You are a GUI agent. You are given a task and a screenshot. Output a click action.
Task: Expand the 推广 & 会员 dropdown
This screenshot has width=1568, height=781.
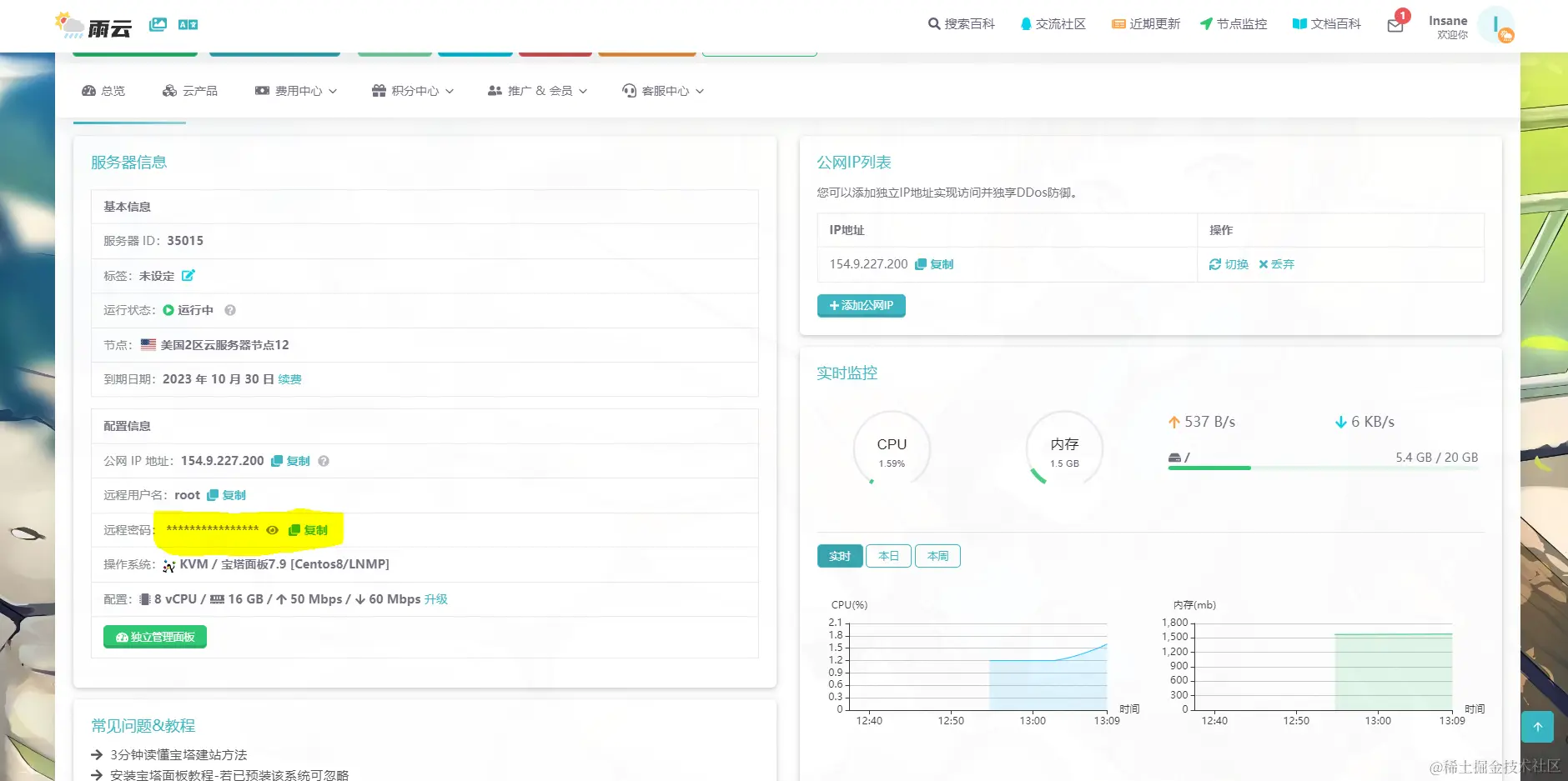pos(538,91)
